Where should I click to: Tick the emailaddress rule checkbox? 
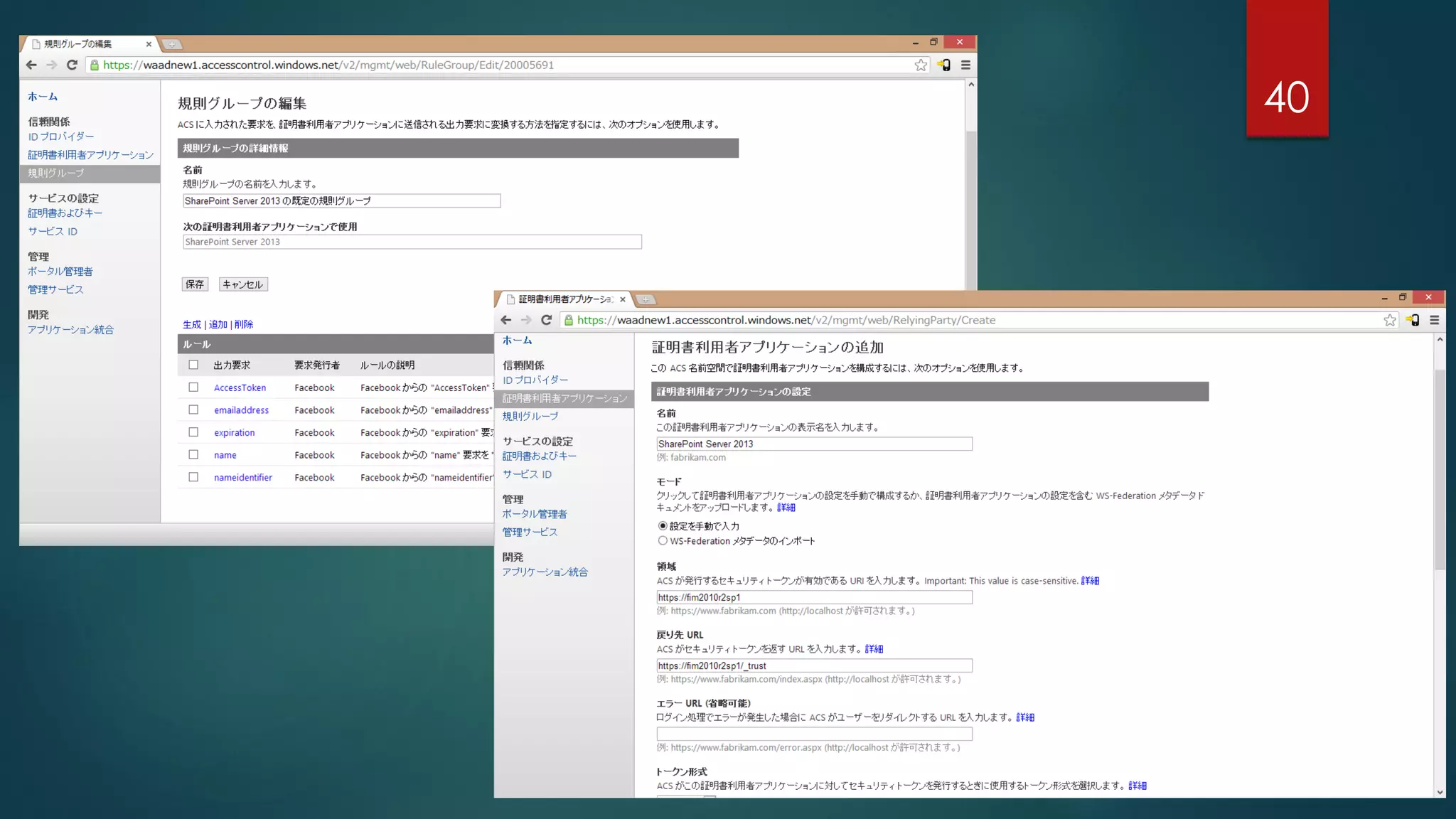pyautogui.click(x=193, y=409)
